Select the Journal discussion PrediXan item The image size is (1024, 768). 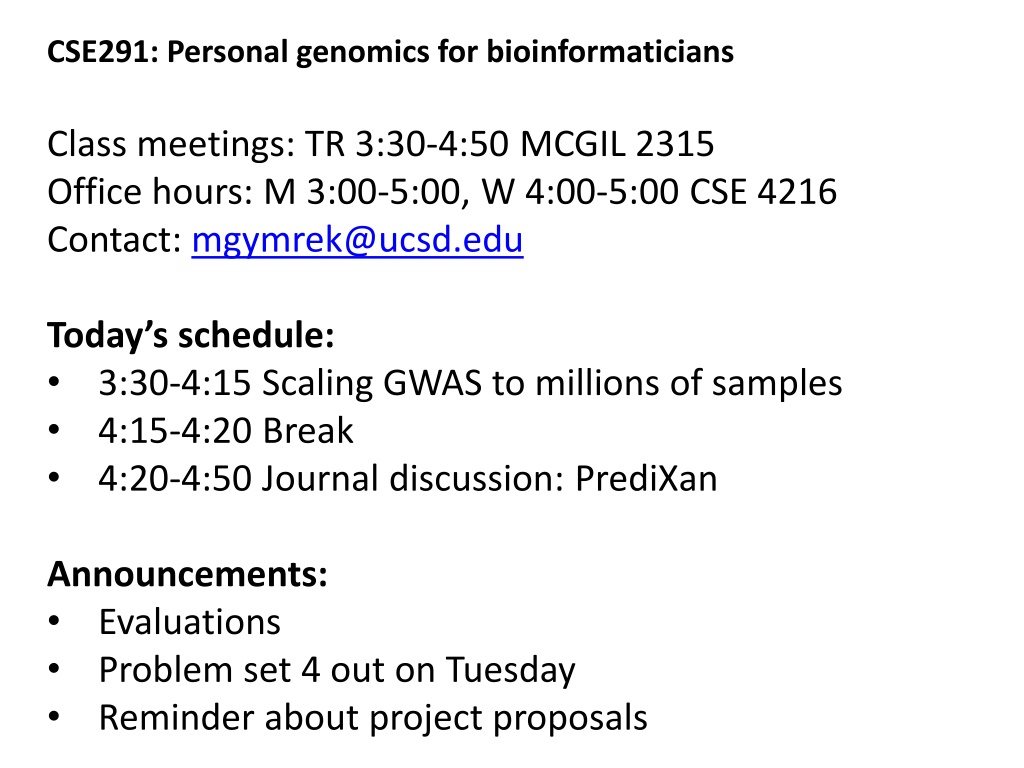(408, 479)
